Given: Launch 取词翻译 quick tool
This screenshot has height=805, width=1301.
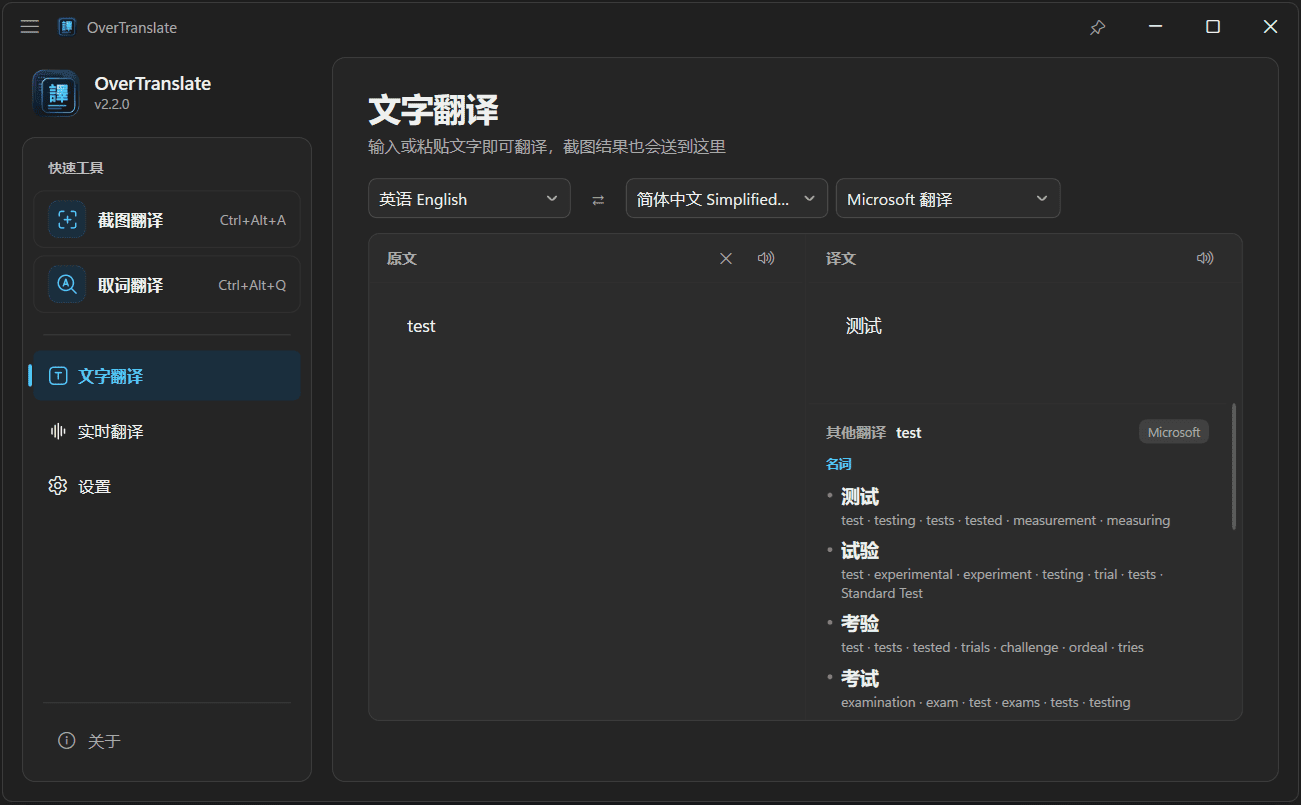Looking at the screenshot, I should pos(167,285).
